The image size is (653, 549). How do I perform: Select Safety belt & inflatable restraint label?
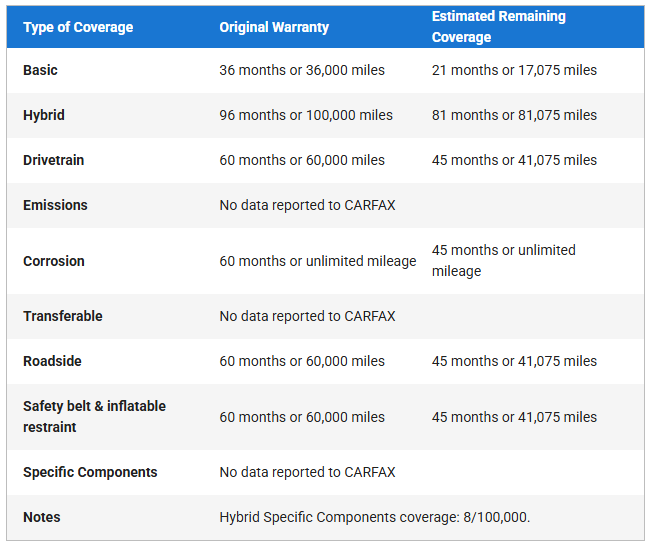point(94,417)
